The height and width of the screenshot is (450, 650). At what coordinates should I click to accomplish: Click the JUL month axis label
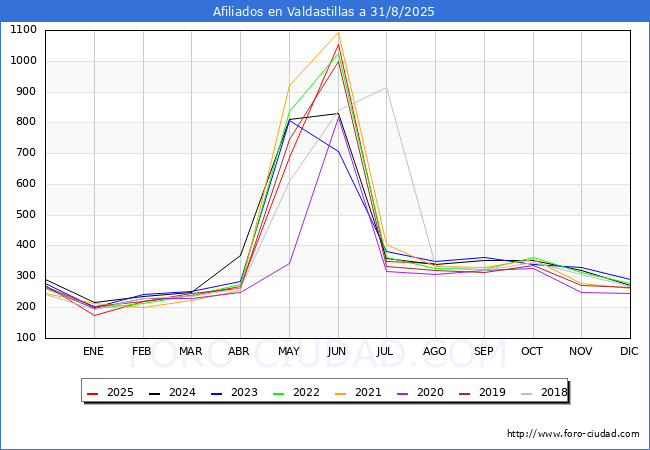tap(385, 351)
